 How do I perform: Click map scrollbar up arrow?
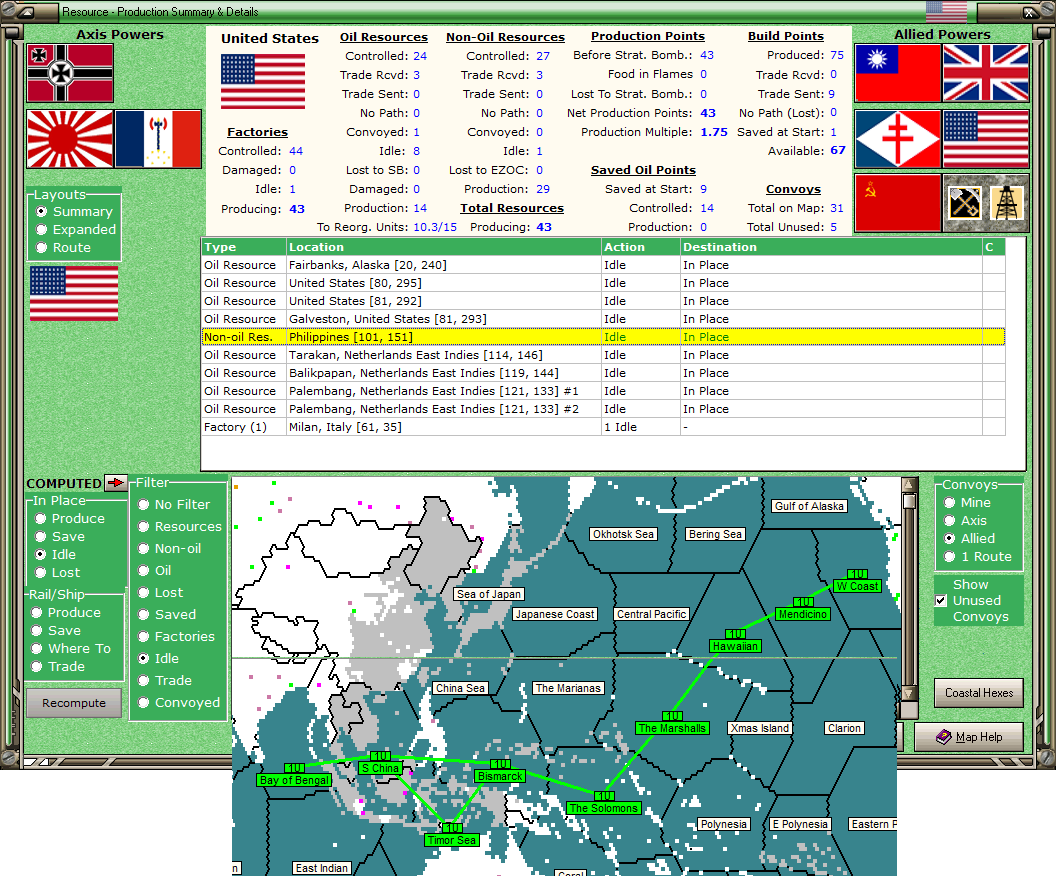pos(909,485)
